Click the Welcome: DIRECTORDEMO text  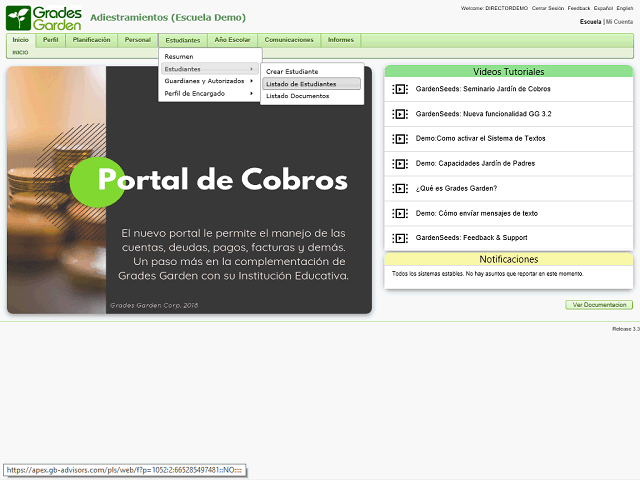[494, 8]
